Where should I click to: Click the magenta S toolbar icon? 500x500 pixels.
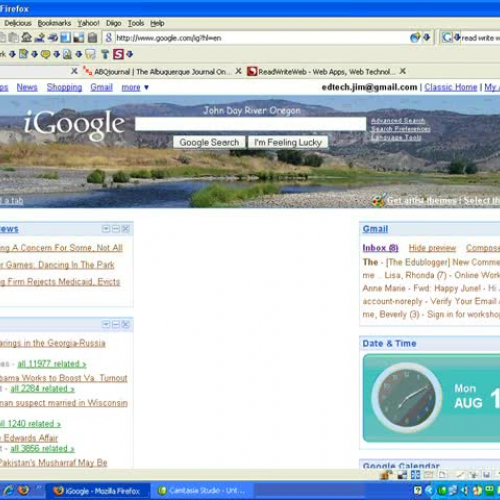[x=118, y=54]
